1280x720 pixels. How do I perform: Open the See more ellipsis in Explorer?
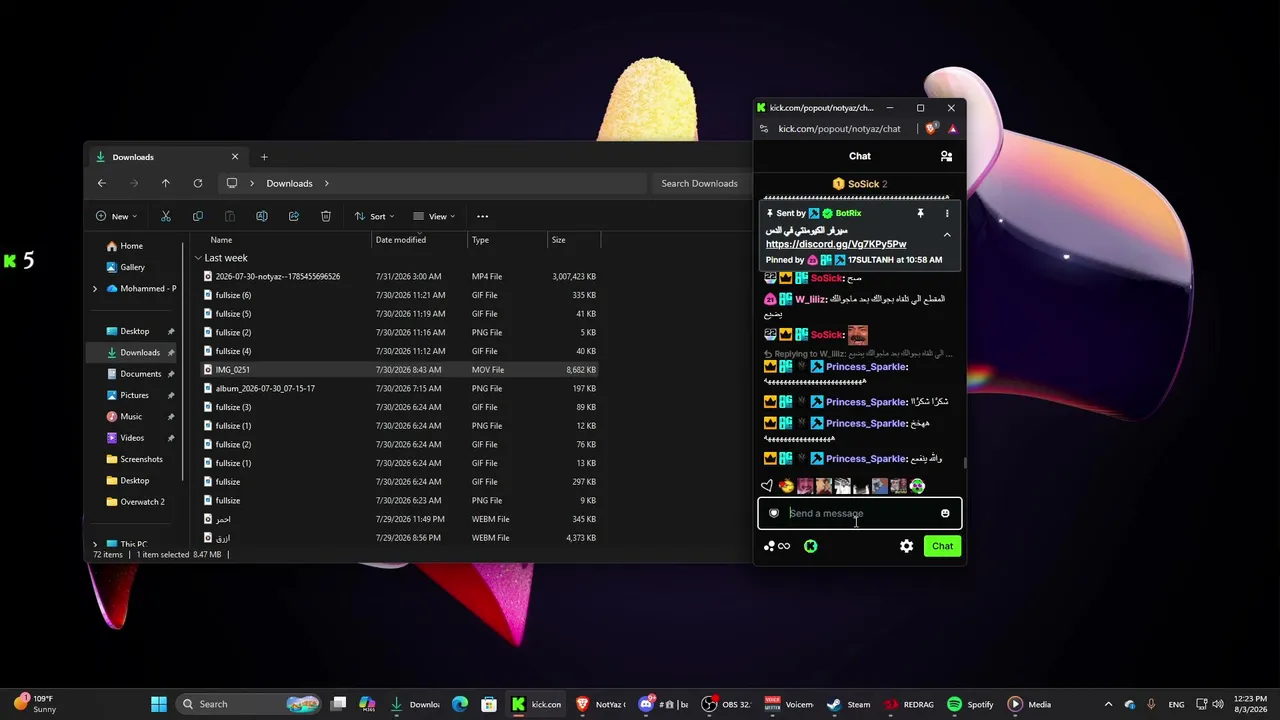pyautogui.click(x=482, y=216)
